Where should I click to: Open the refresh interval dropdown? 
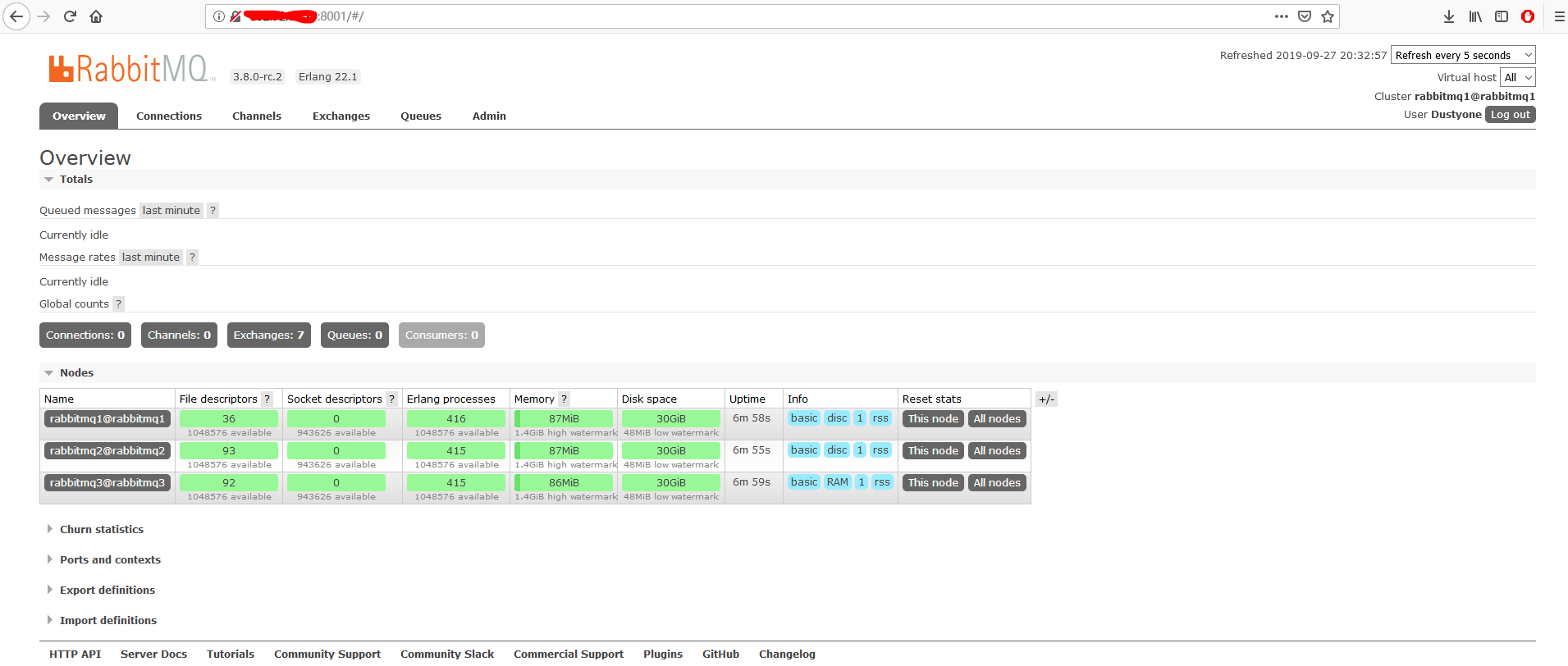point(1463,56)
